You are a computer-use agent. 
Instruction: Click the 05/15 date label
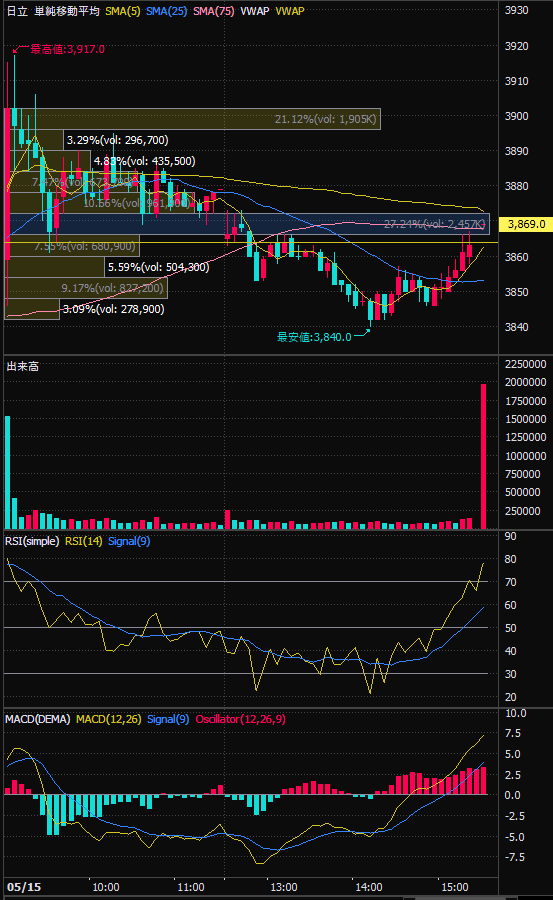point(24,887)
